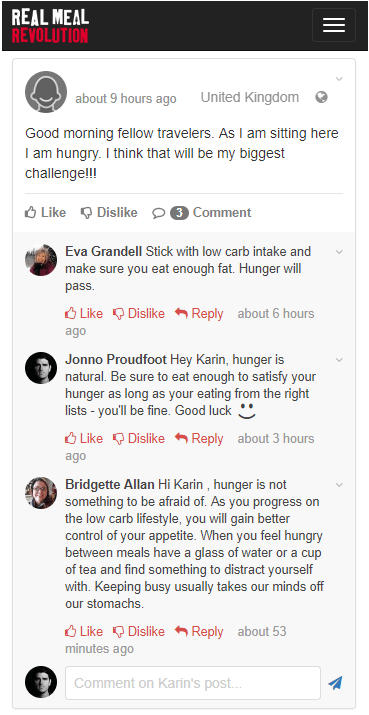Like Eva Grandell's comment
The image size is (369, 715).
84,314
